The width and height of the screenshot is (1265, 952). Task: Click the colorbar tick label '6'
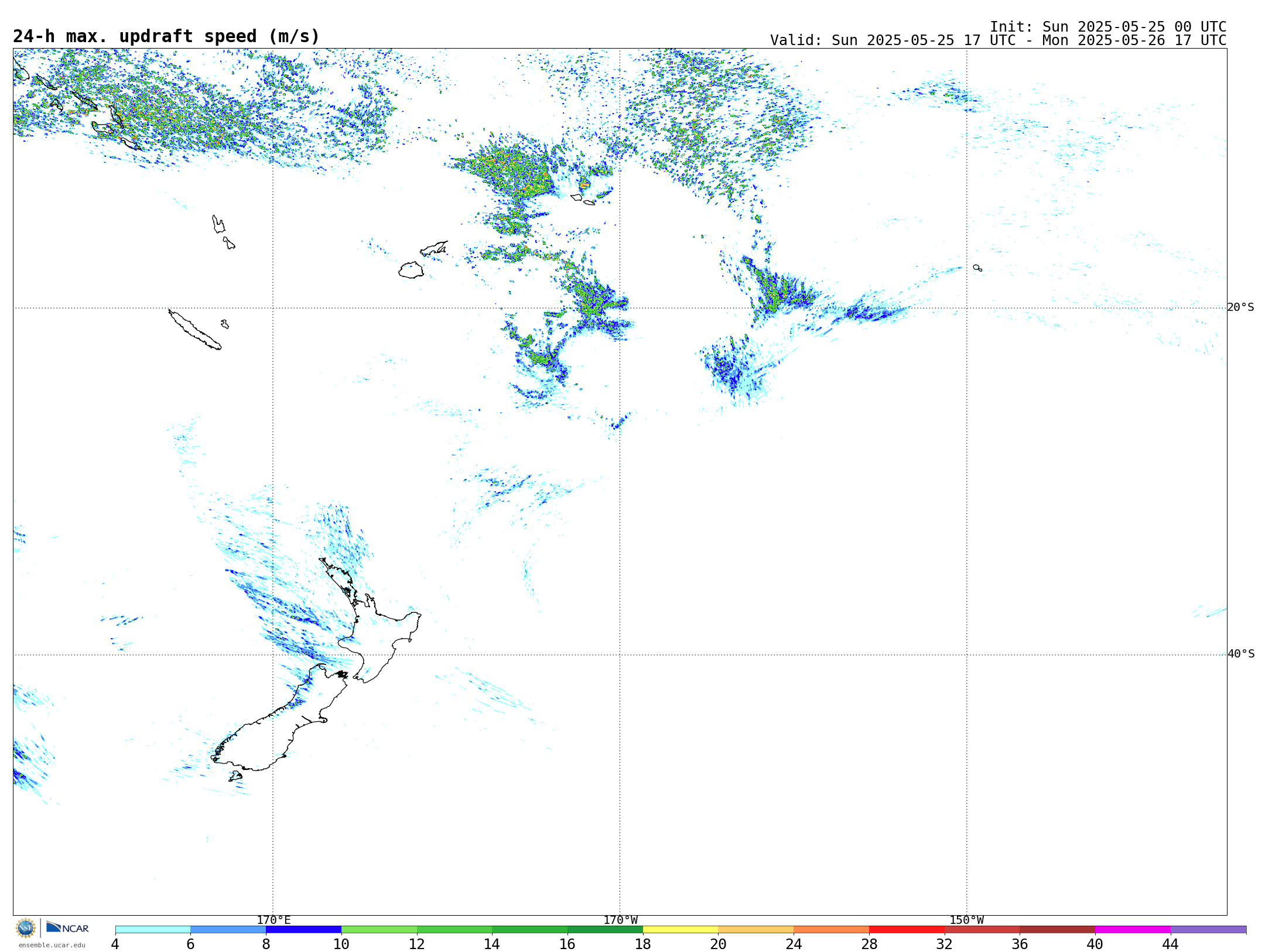pos(190,944)
